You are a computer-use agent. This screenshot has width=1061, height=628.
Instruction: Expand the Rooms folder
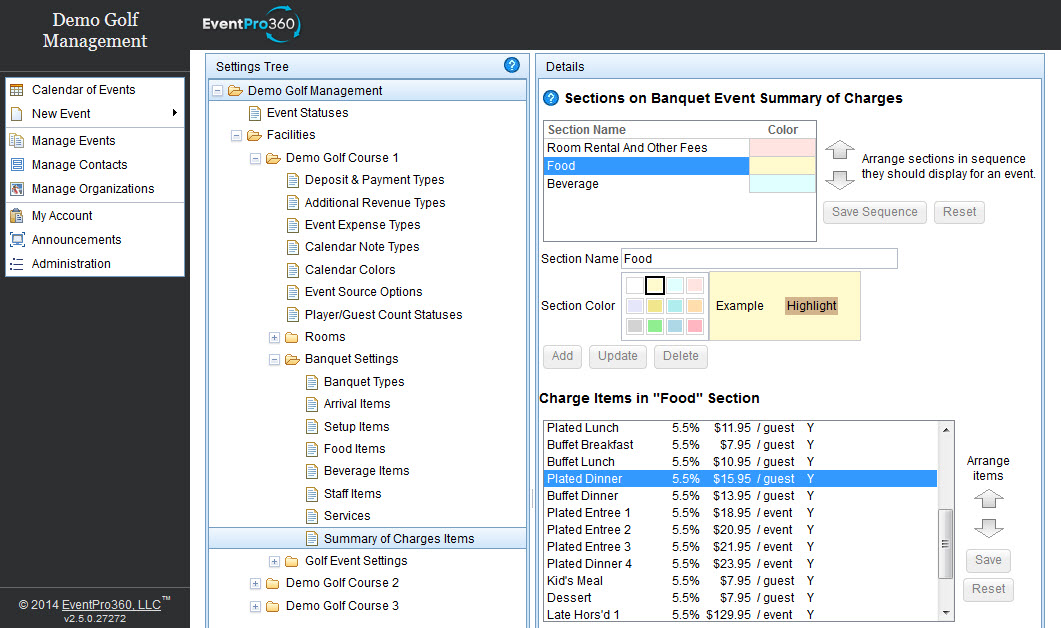click(x=274, y=337)
